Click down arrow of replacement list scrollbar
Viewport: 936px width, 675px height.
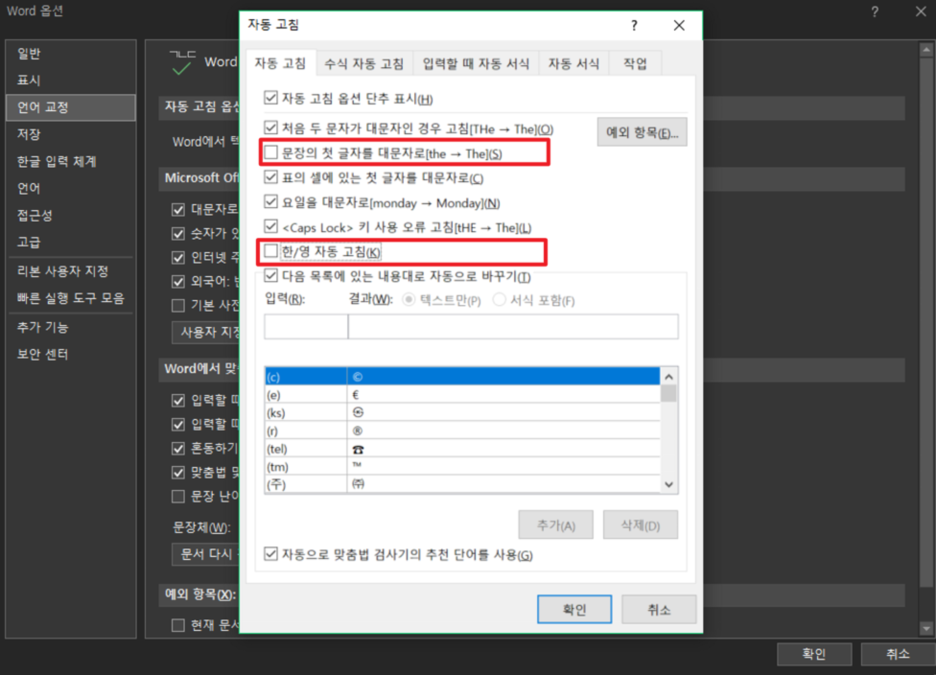pyautogui.click(x=669, y=484)
